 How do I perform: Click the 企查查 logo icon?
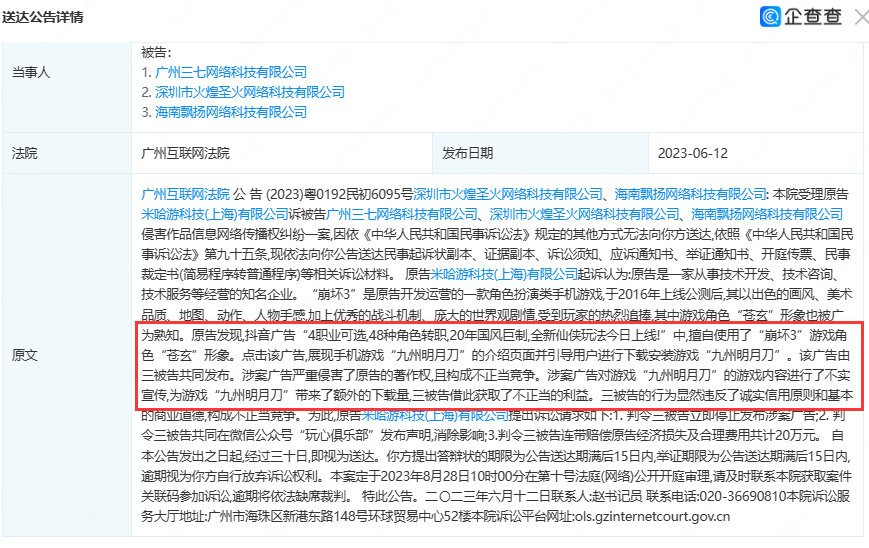pos(770,17)
